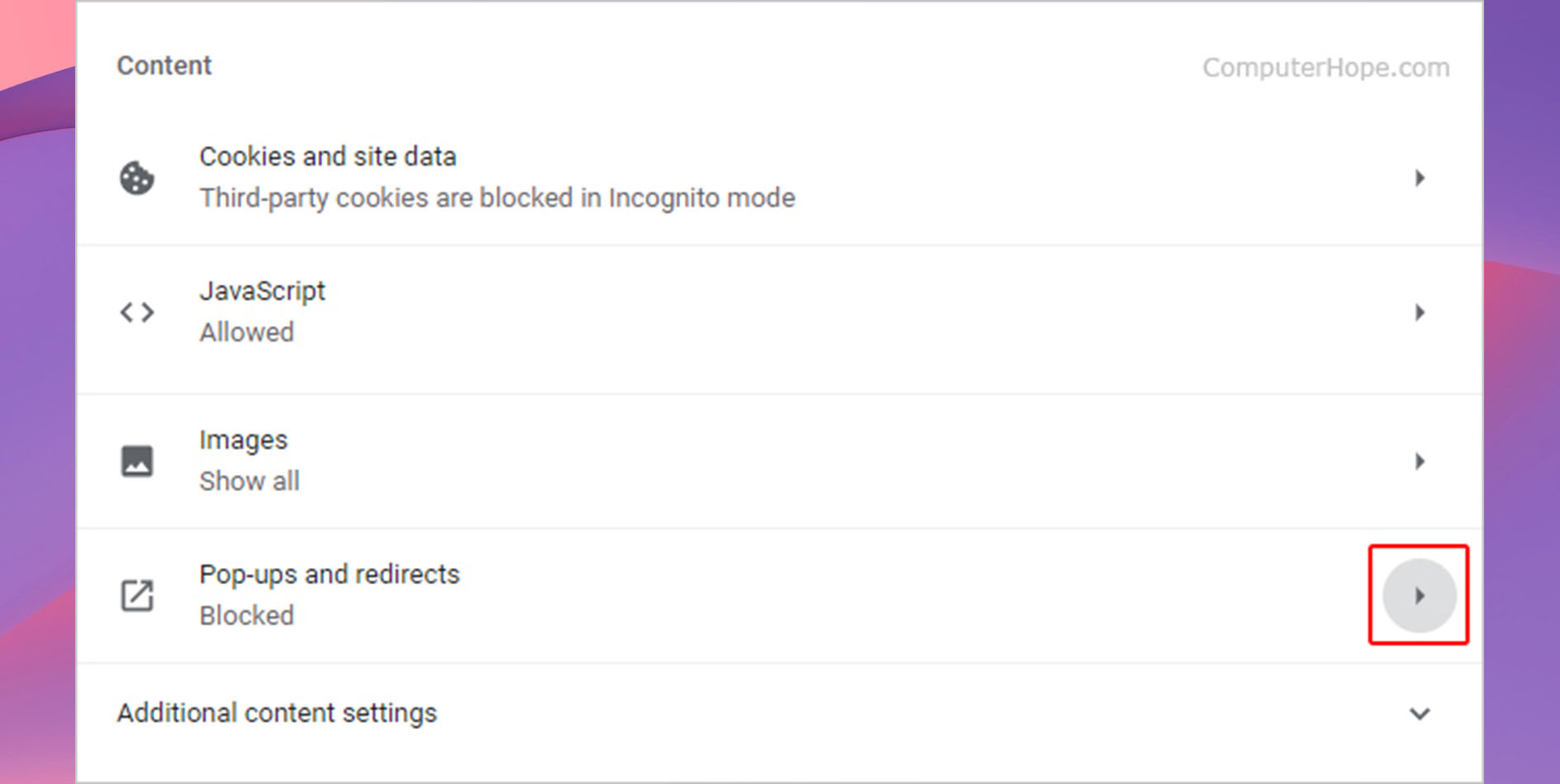Screen dimensions: 1560x784
Task: Click the picture icon next to Images
Action: click(x=137, y=461)
